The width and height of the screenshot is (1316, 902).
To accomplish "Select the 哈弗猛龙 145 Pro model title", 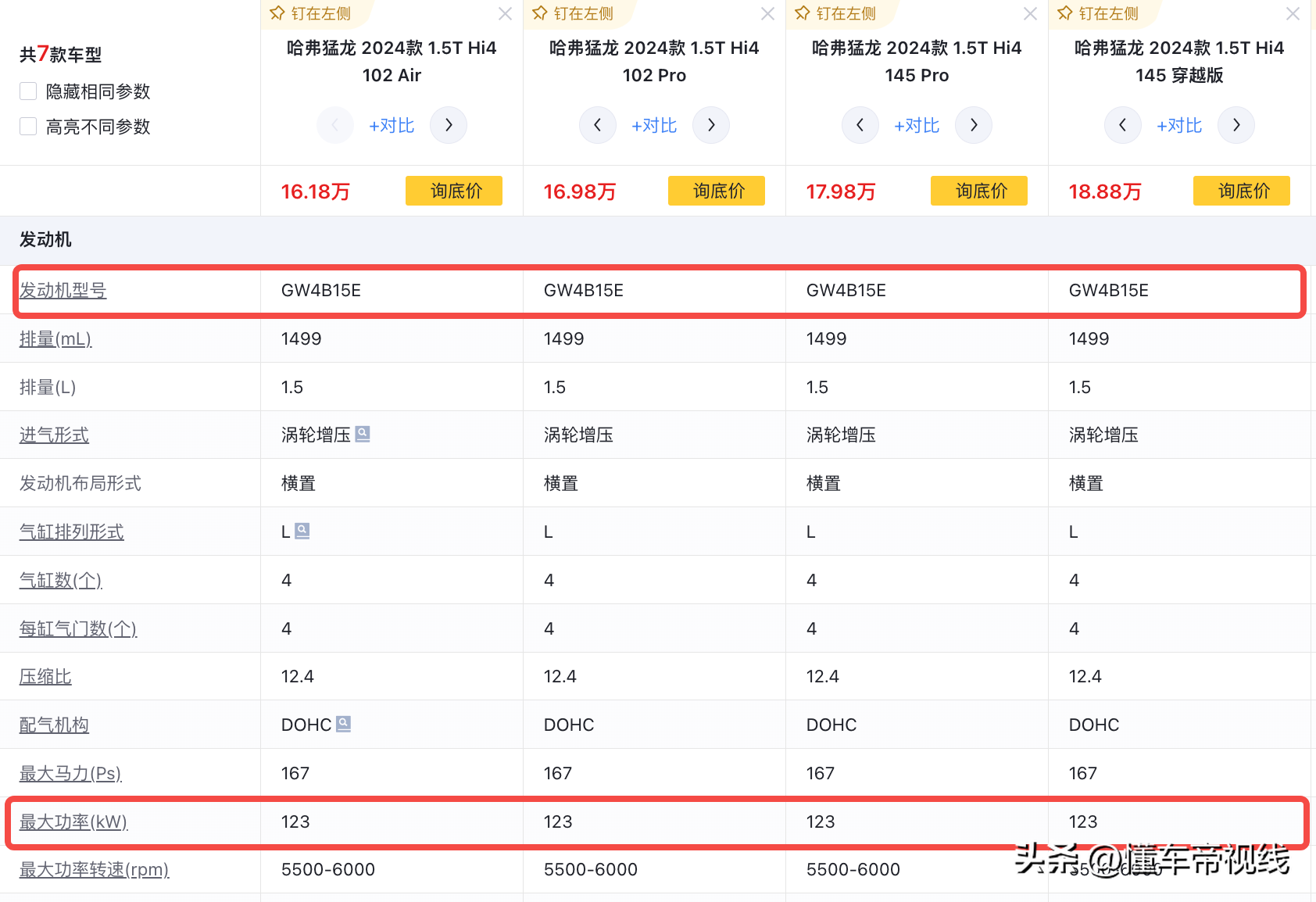I will [917, 62].
